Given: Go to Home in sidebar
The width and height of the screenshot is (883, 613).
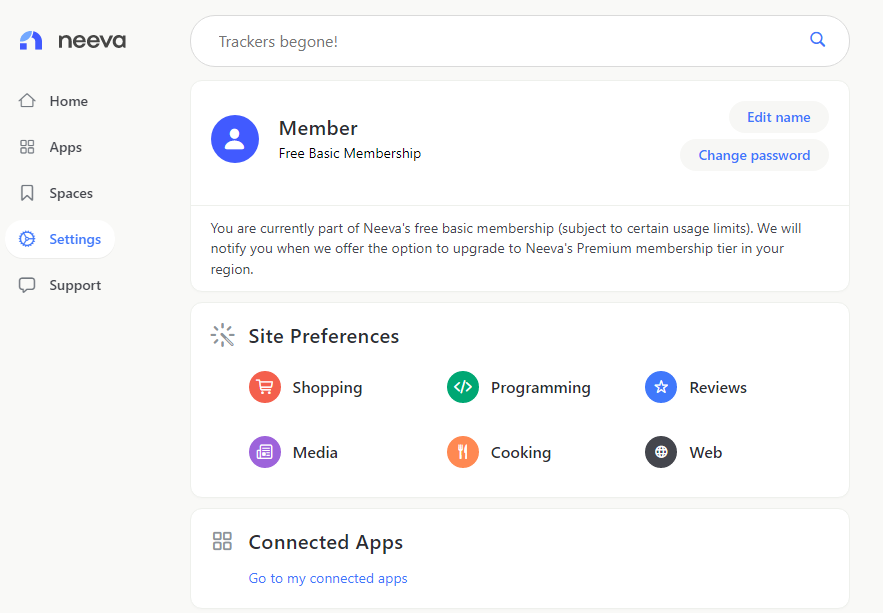Looking at the screenshot, I should pos(53,101).
